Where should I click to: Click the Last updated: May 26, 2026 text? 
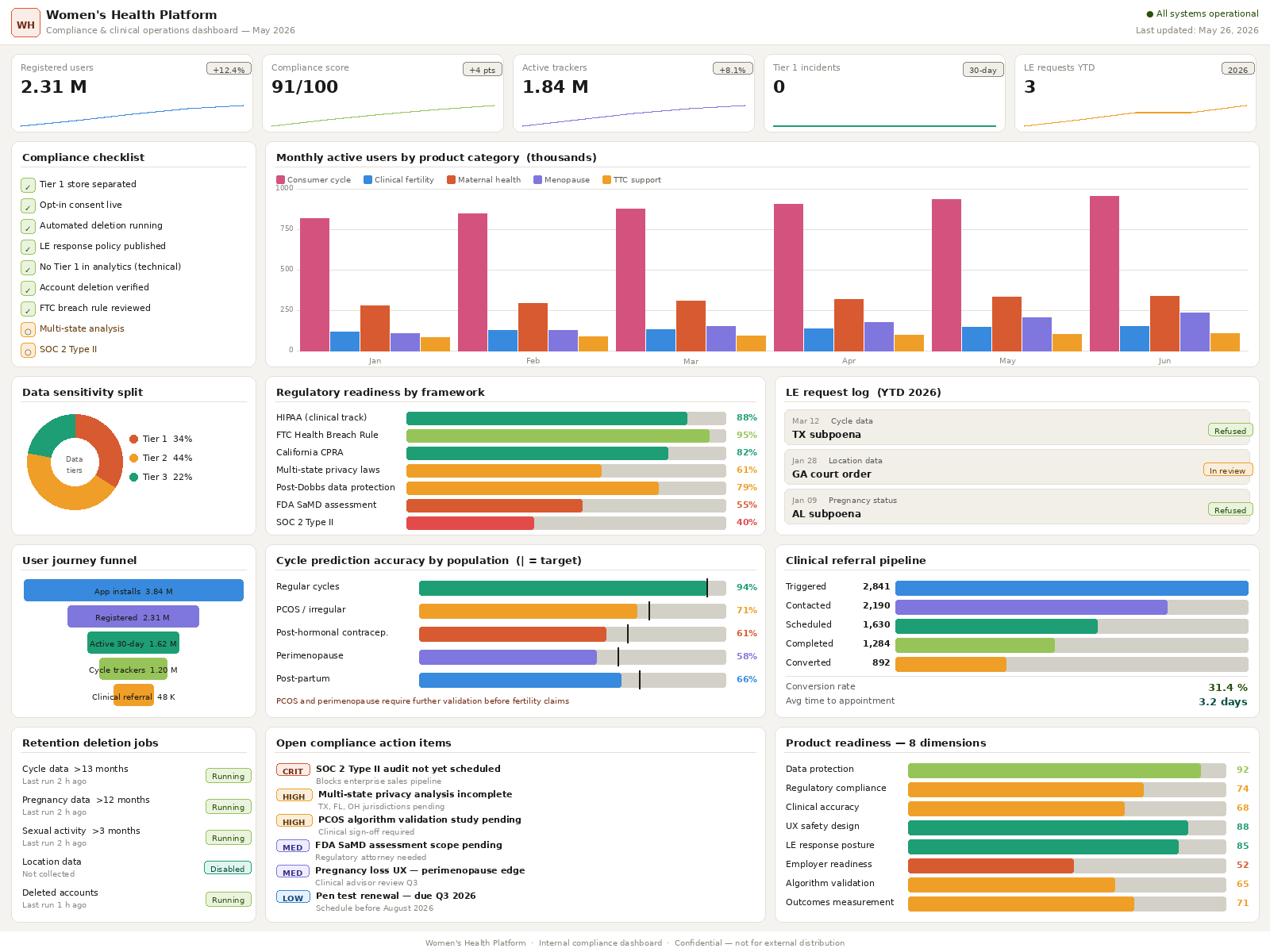pyautogui.click(x=1197, y=30)
